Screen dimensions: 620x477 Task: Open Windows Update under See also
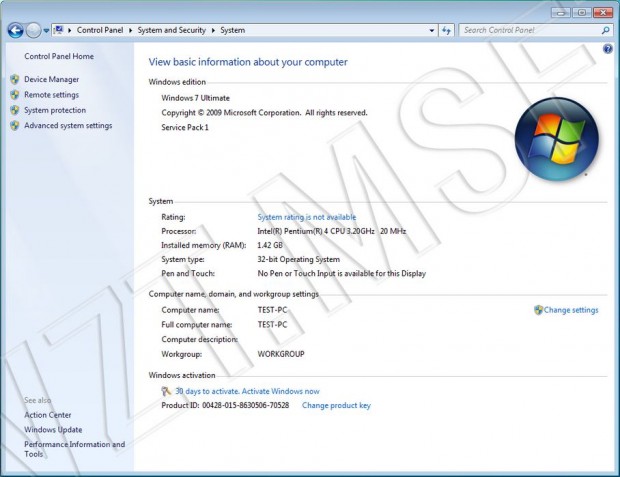tap(53, 430)
